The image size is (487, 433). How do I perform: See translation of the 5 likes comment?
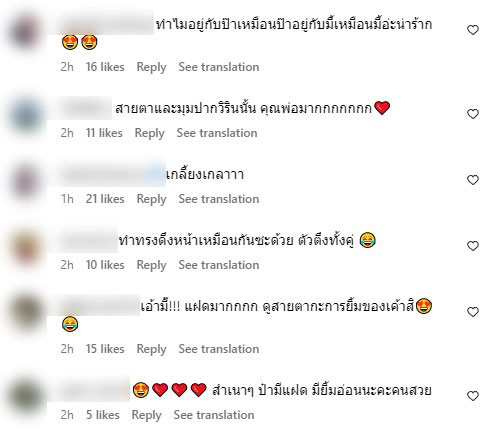pyautogui.click(x=214, y=415)
